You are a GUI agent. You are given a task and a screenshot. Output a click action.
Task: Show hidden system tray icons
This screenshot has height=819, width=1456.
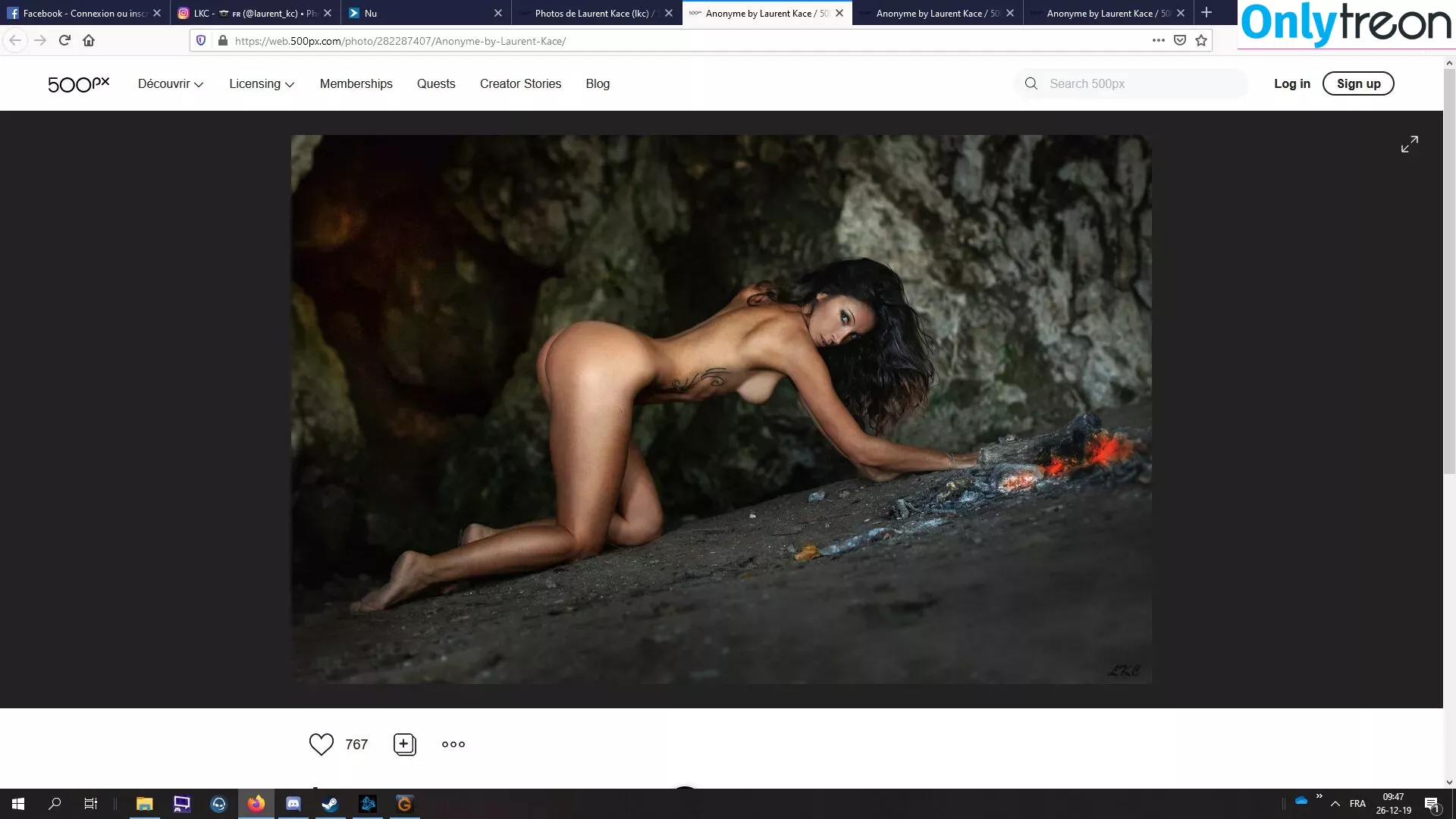tap(1335, 804)
